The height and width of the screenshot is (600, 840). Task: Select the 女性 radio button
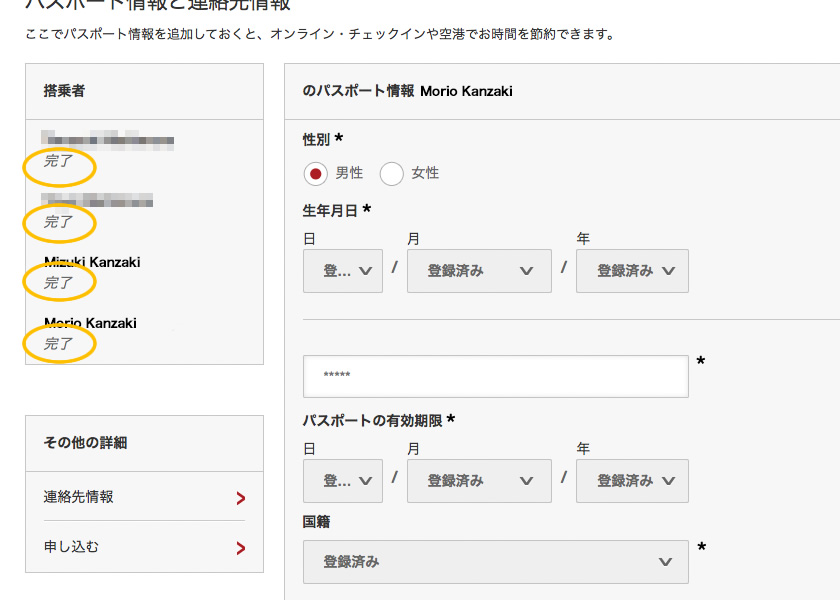pos(392,174)
